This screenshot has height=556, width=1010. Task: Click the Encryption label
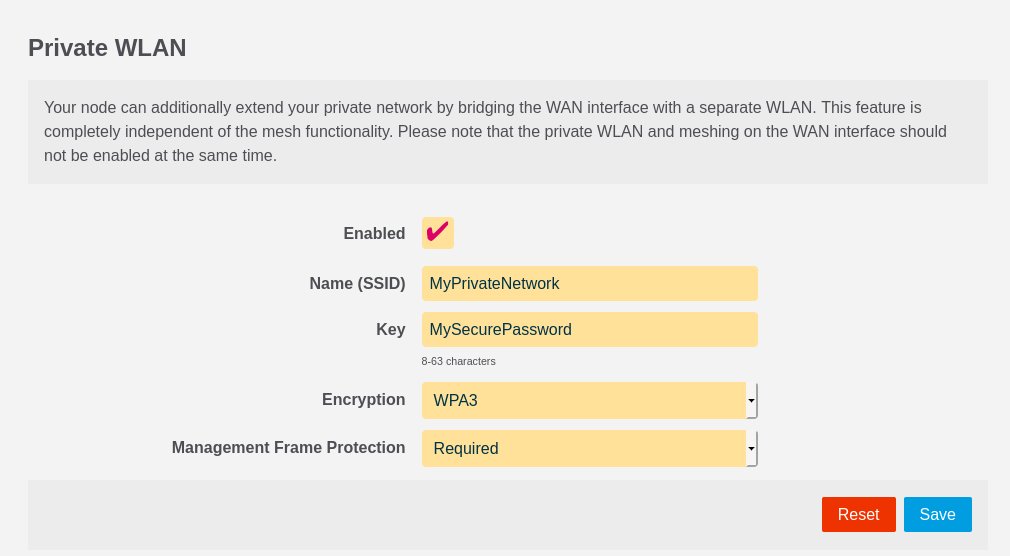tap(363, 399)
